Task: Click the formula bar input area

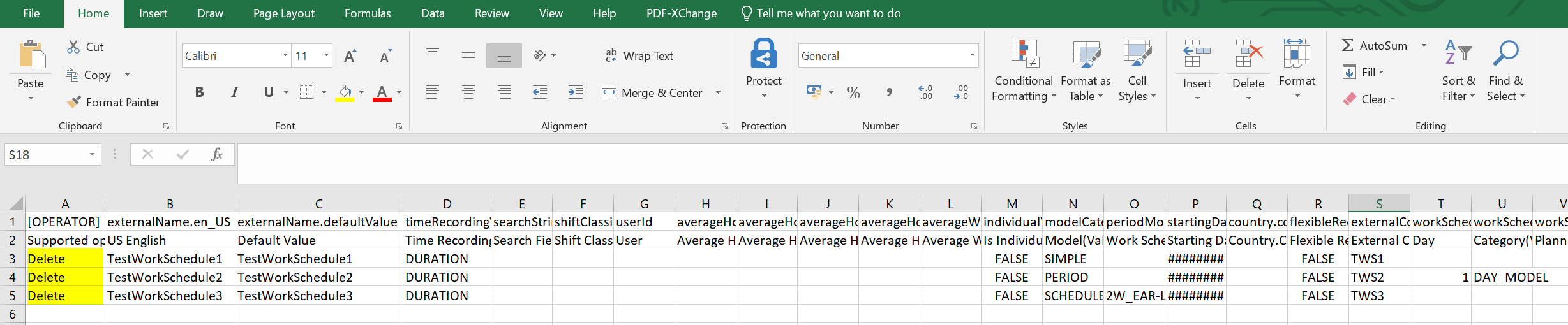Action: [902, 164]
